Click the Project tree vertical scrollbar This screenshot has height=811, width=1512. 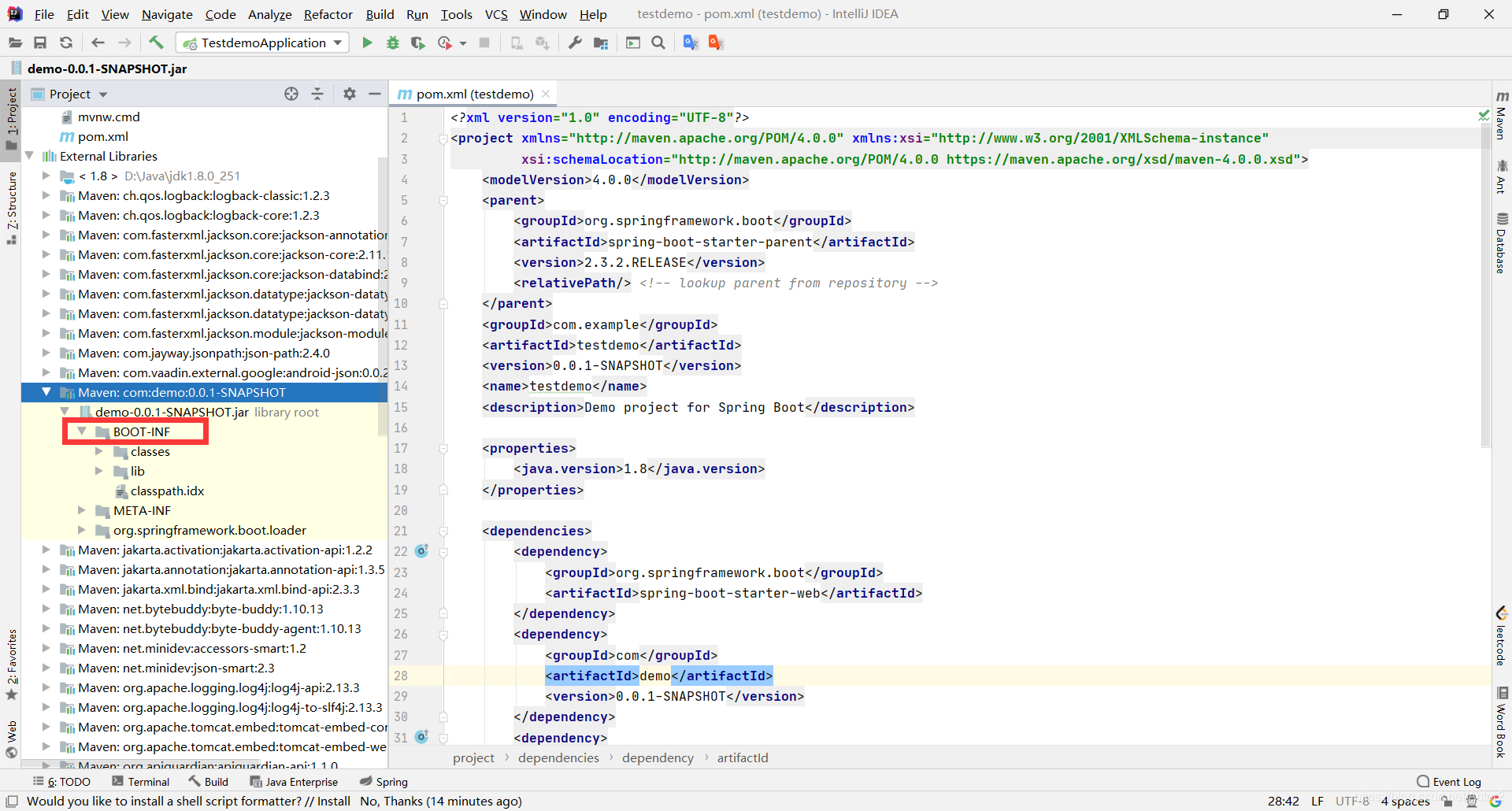pyautogui.click(x=383, y=295)
